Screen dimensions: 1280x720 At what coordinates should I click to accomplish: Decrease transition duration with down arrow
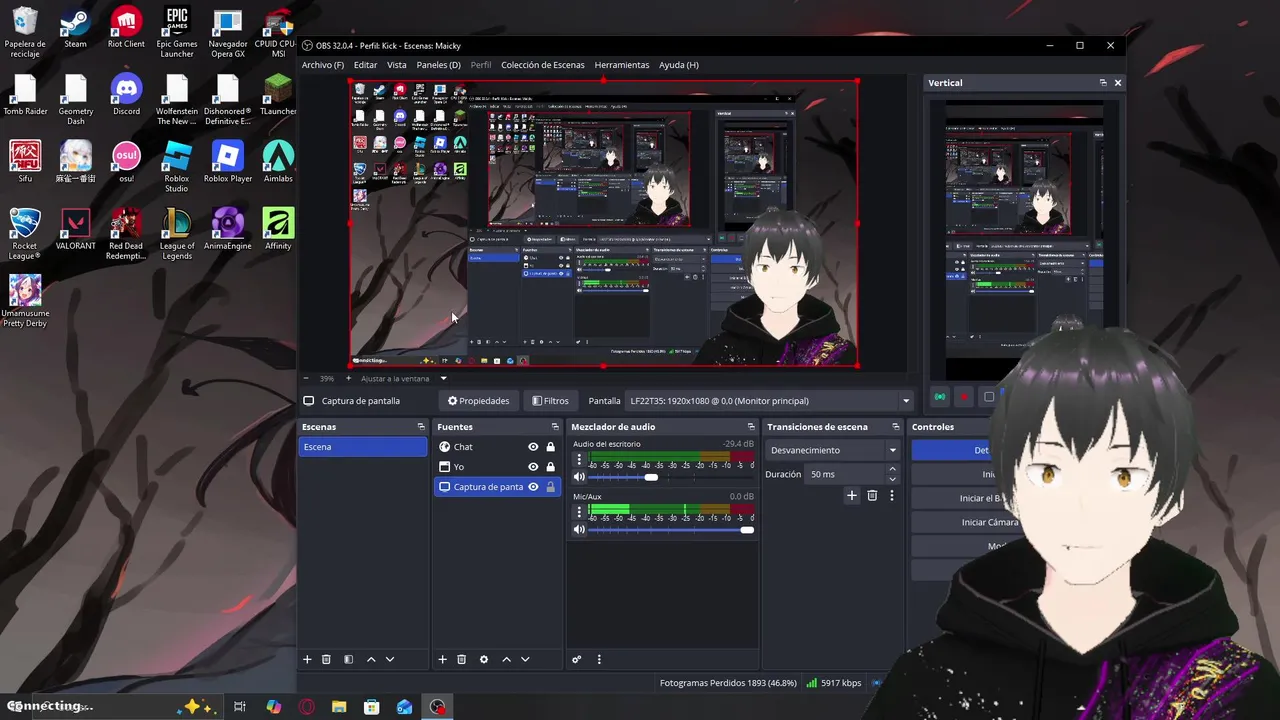[x=892, y=479]
